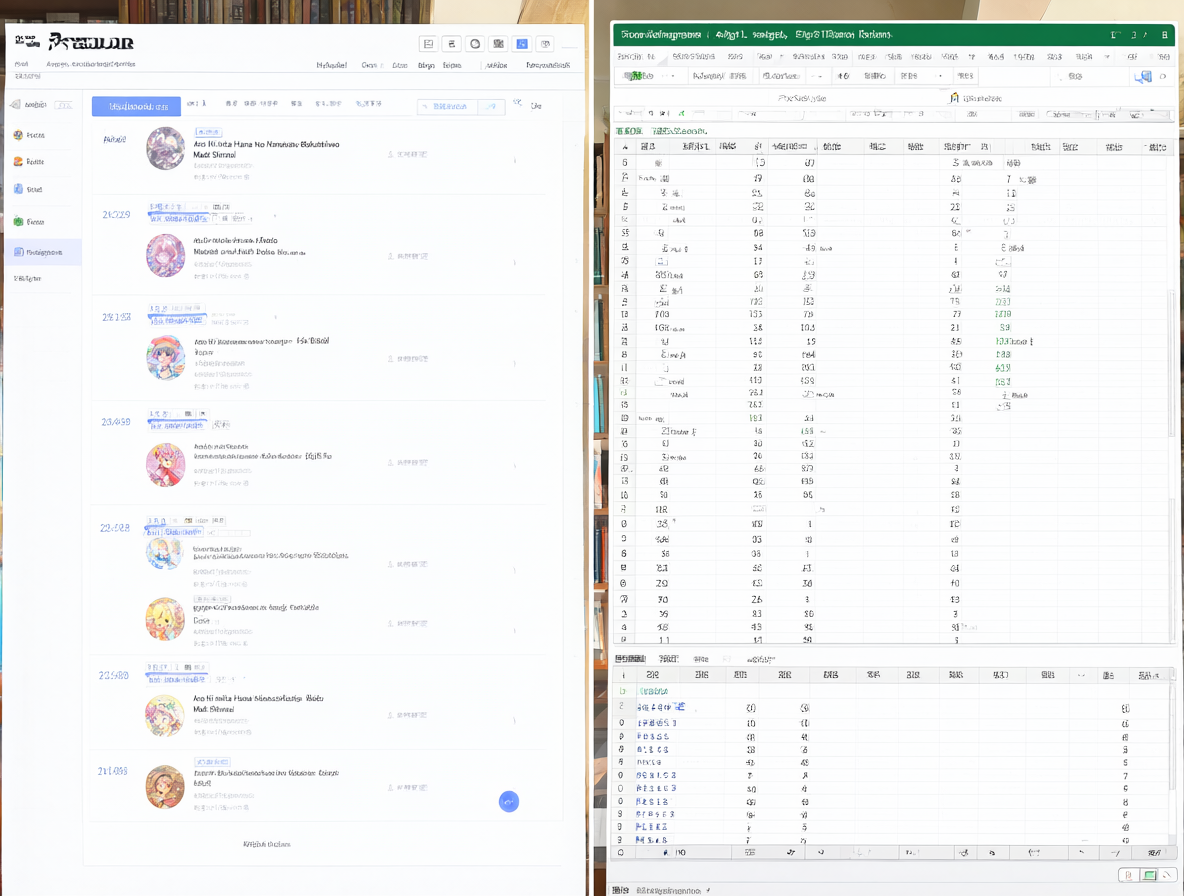Select the filled blue tab above the list
This screenshot has width=1184, height=896.
[137, 106]
